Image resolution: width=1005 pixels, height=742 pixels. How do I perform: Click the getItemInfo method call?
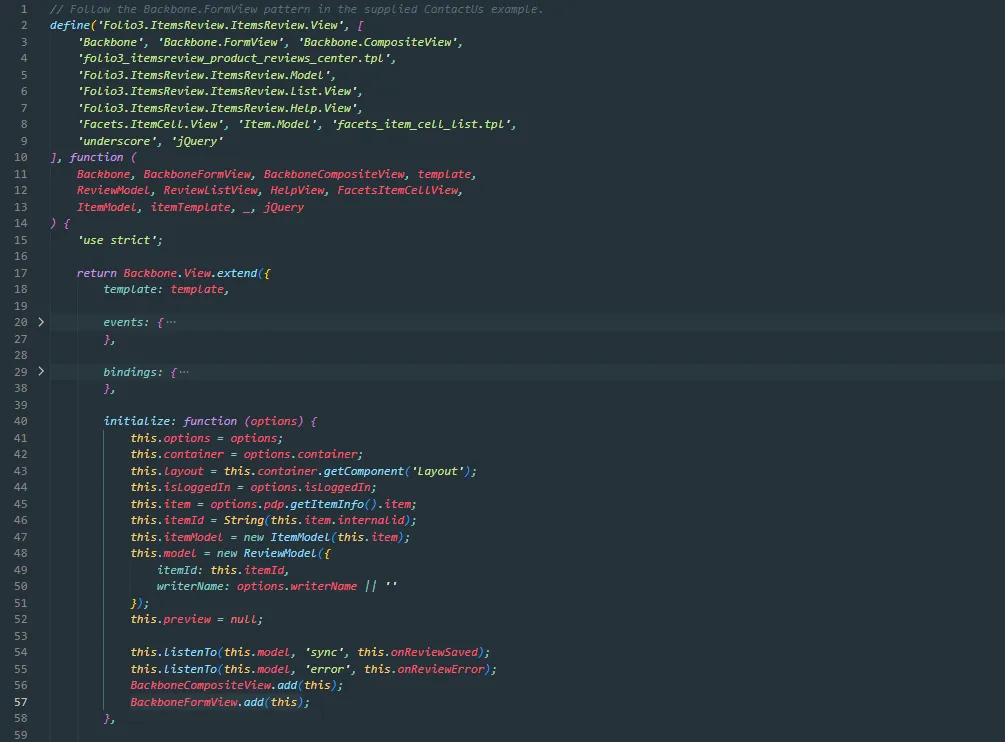(x=327, y=504)
